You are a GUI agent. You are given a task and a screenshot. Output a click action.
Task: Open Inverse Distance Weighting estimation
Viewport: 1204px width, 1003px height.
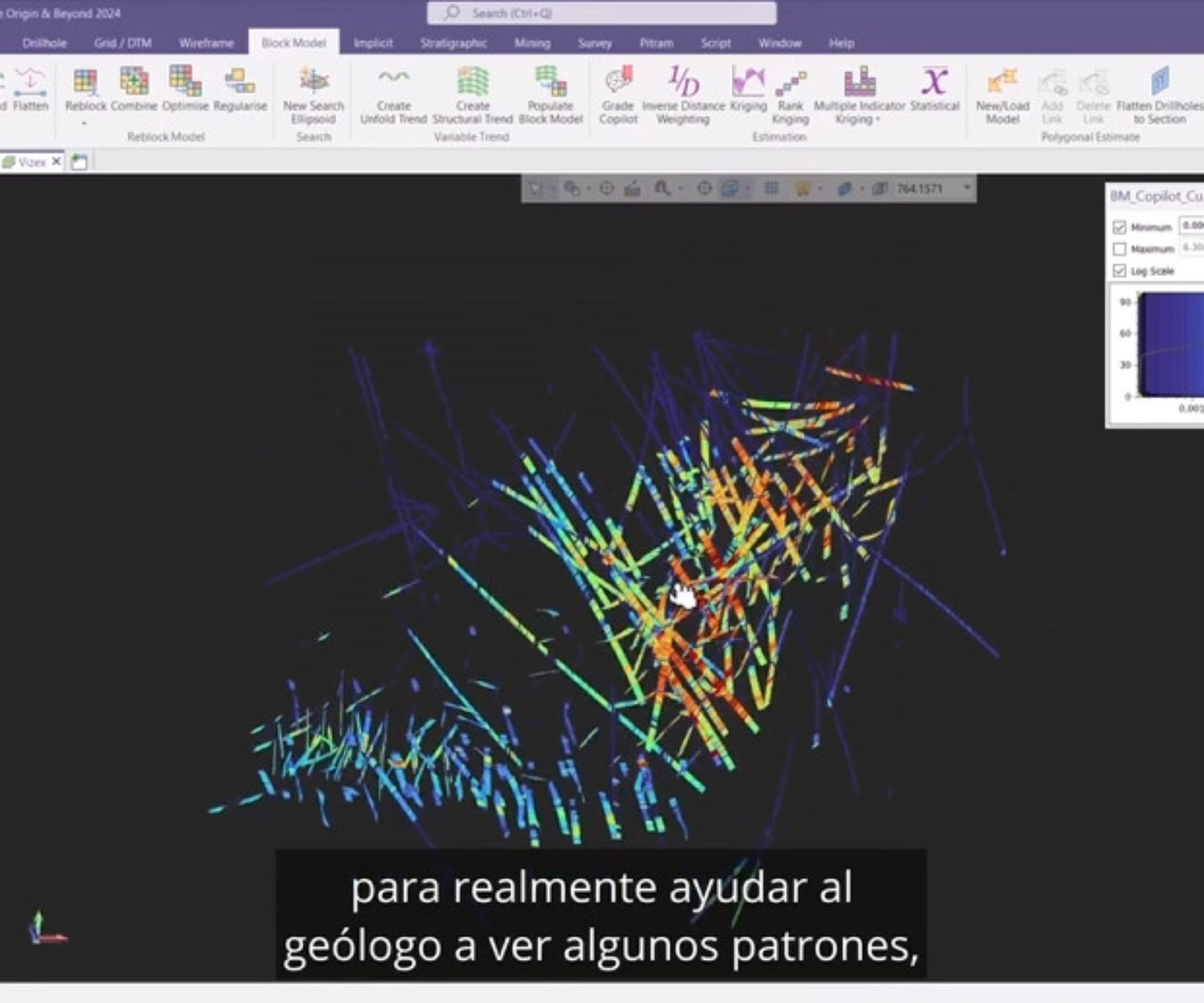[x=682, y=83]
